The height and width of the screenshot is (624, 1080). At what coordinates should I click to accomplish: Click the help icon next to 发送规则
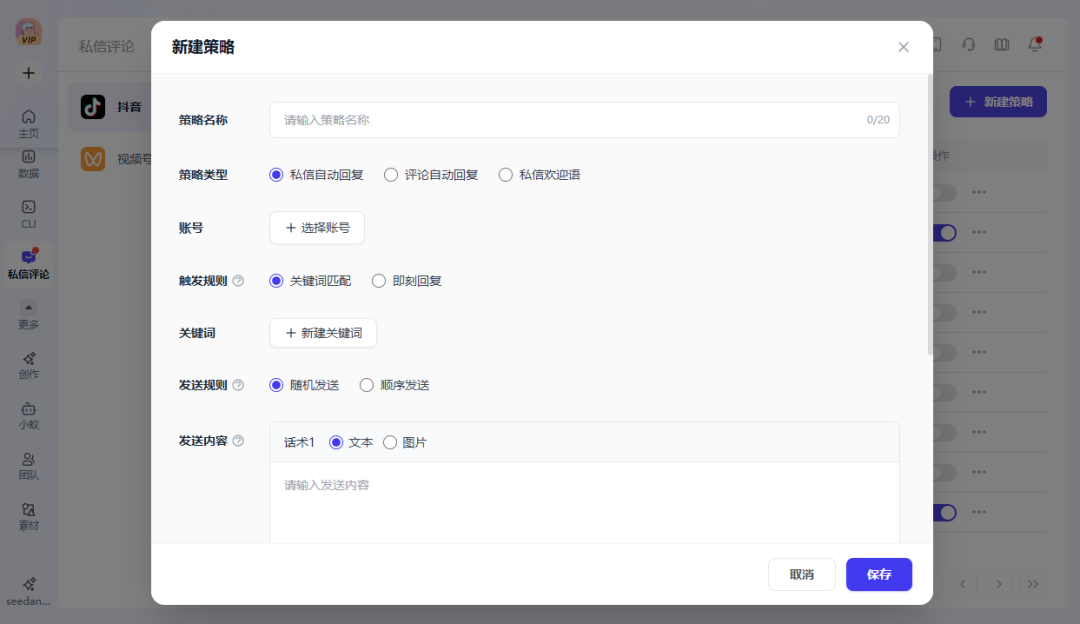[238, 385]
